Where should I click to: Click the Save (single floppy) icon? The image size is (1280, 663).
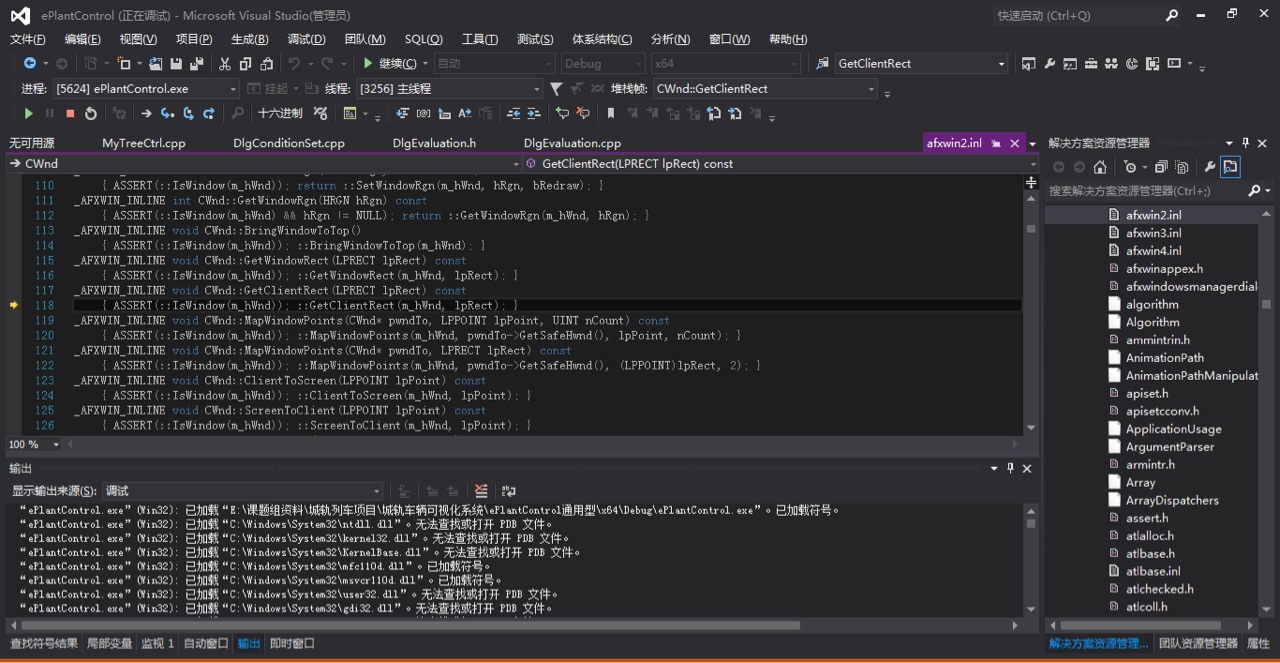click(176, 64)
